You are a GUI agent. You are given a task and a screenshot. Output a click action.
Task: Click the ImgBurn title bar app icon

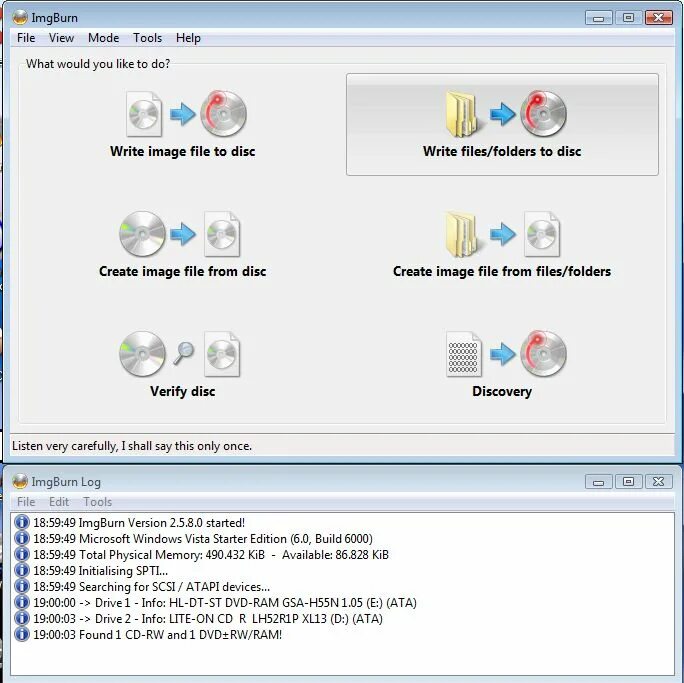tap(20, 17)
